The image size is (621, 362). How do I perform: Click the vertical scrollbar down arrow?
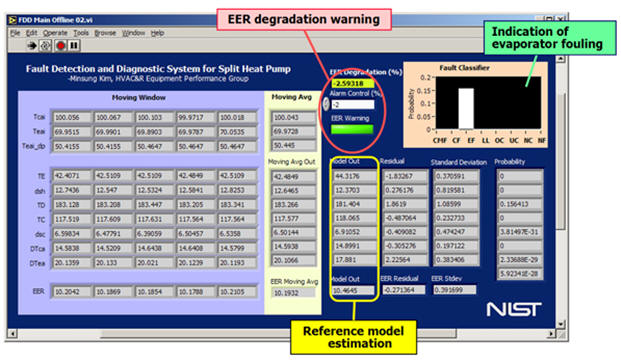tap(560, 324)
